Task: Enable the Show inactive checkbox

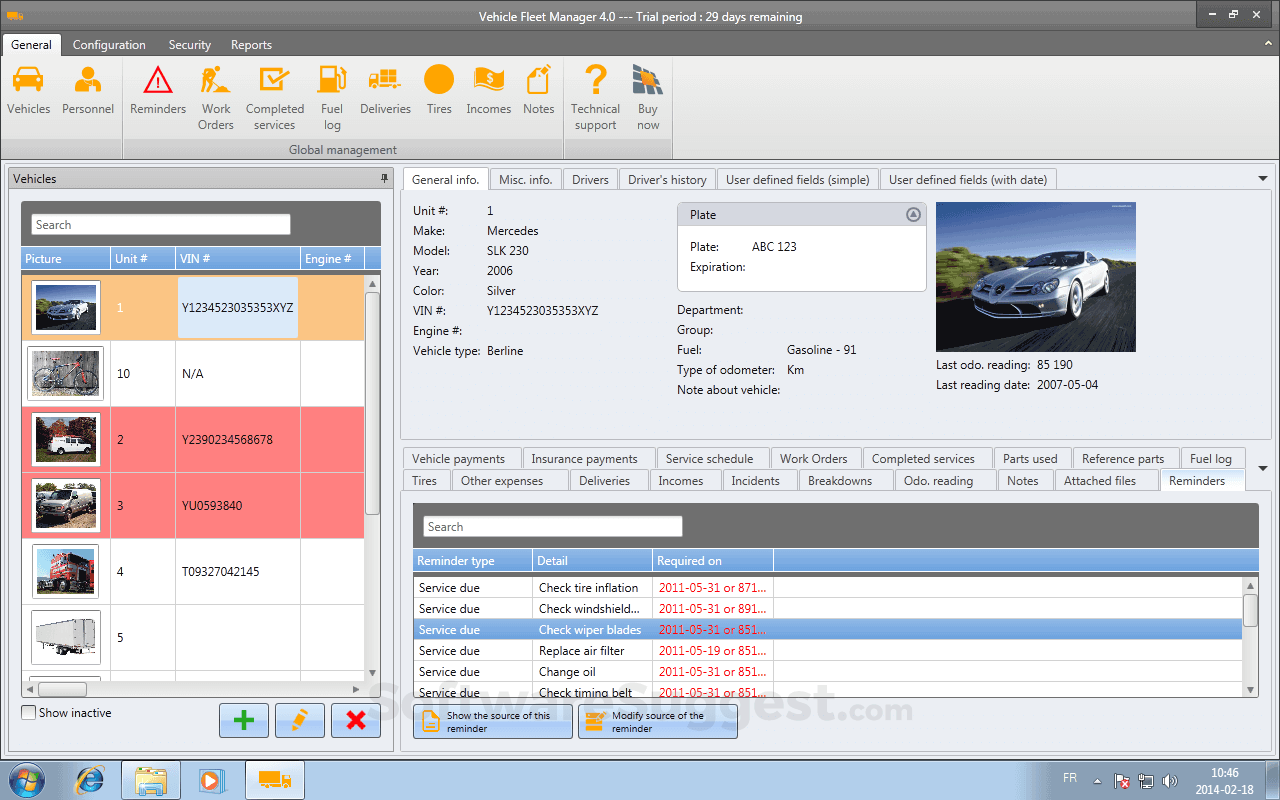Action: (29, 713)
